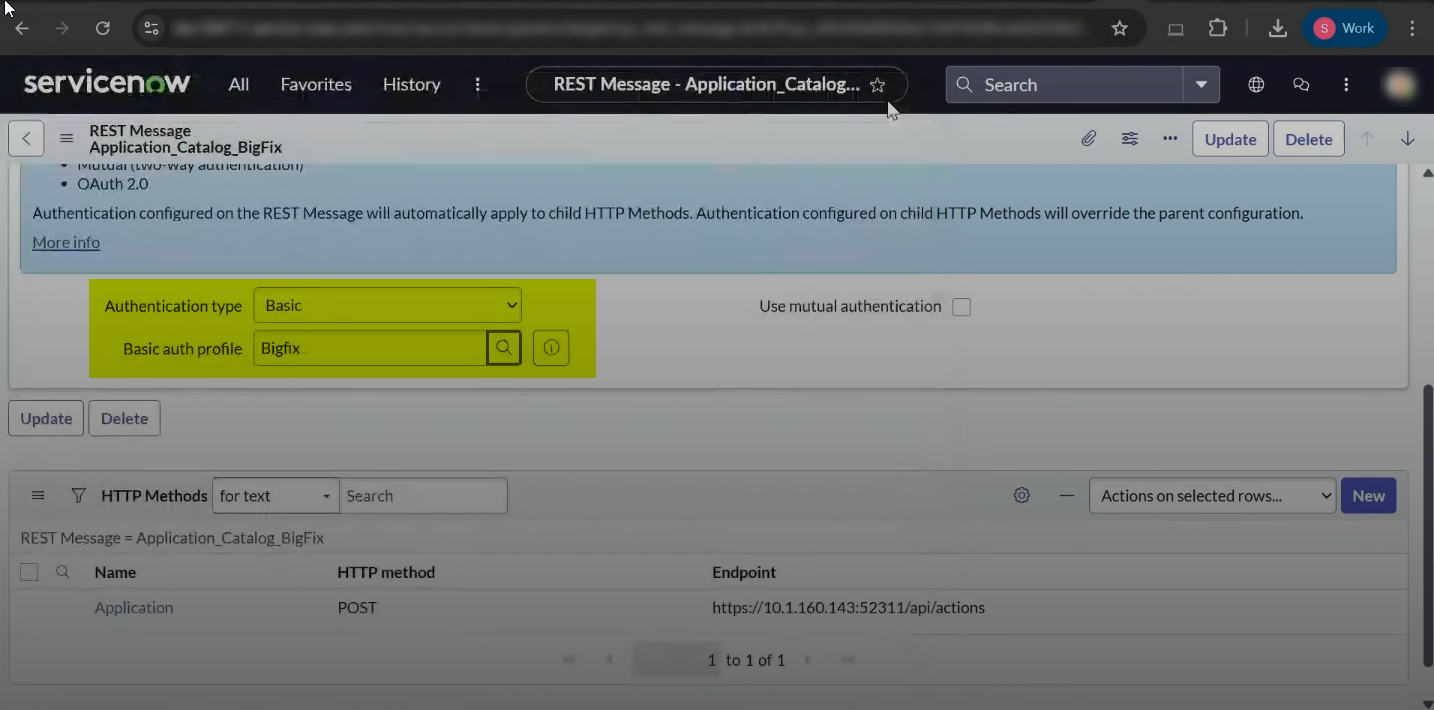Viewport: 1434px width, 710px height.
Task: Open browser extensions puzzle icon
Action: click(1217, 28)
